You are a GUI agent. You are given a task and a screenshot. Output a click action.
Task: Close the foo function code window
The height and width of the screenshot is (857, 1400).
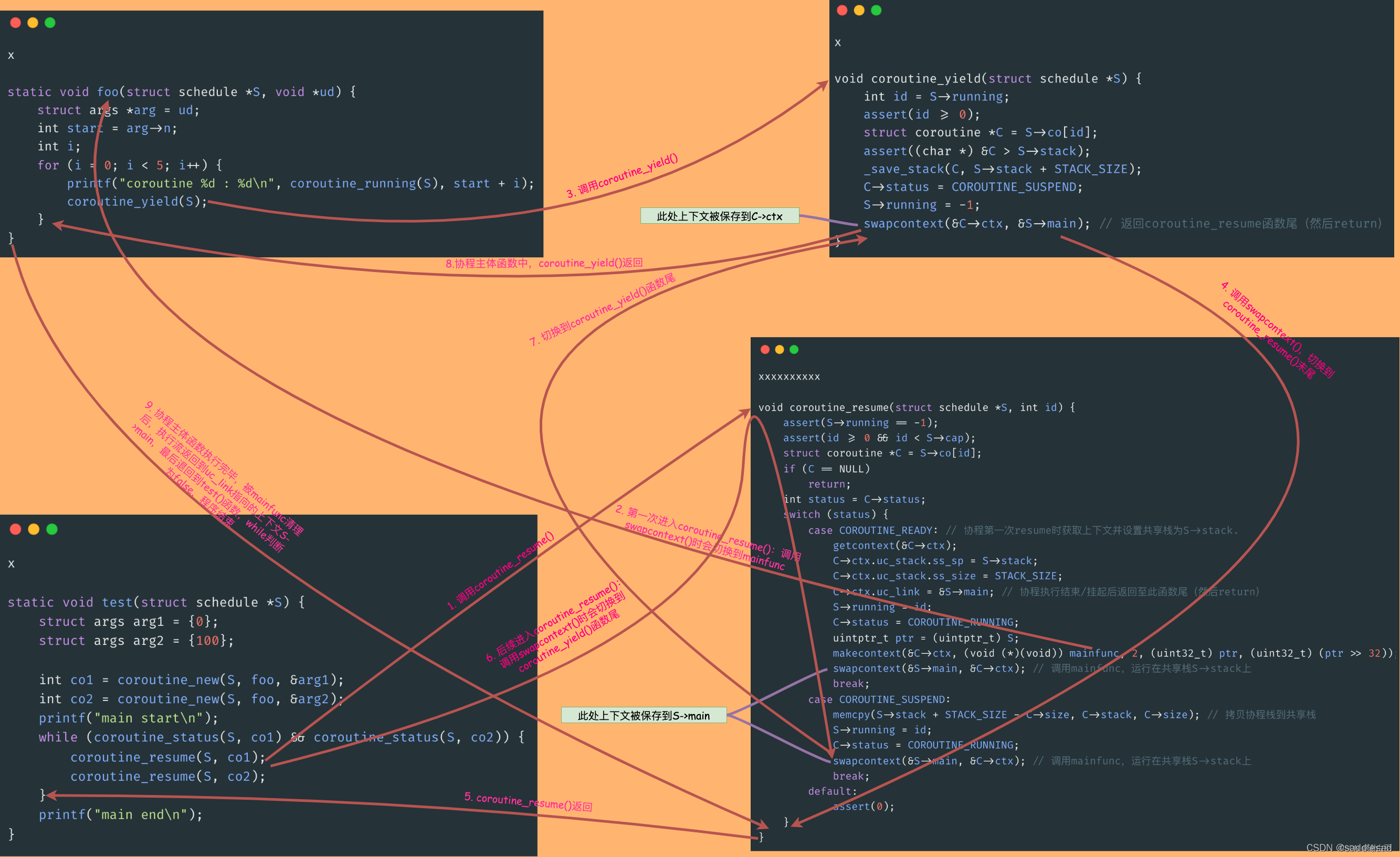coord(16,23)
